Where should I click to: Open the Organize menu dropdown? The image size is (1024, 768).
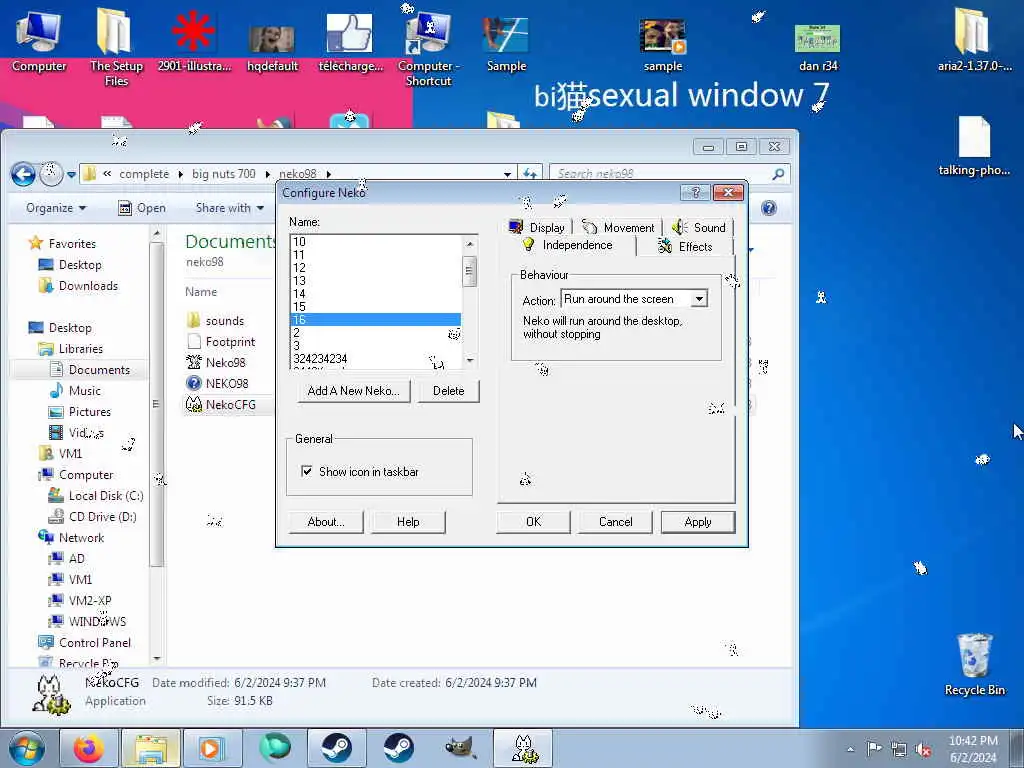(56, 208)
